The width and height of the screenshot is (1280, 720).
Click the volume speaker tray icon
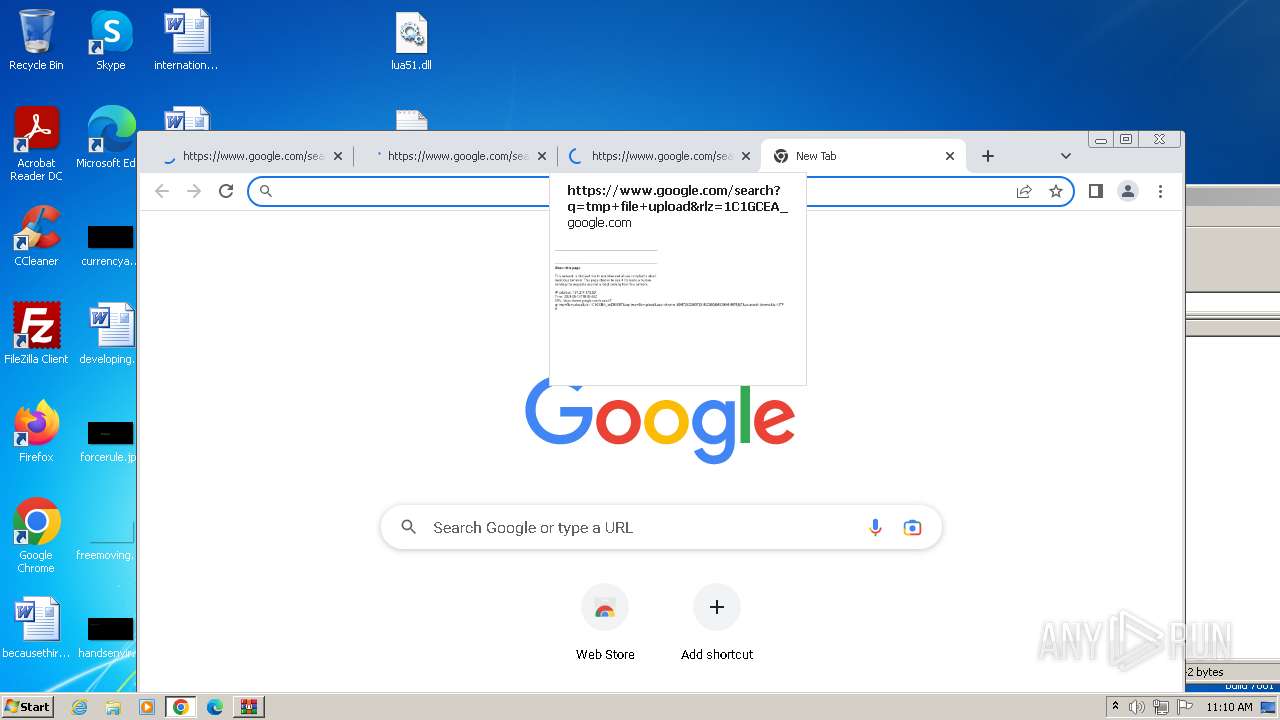coord(1137,707)
